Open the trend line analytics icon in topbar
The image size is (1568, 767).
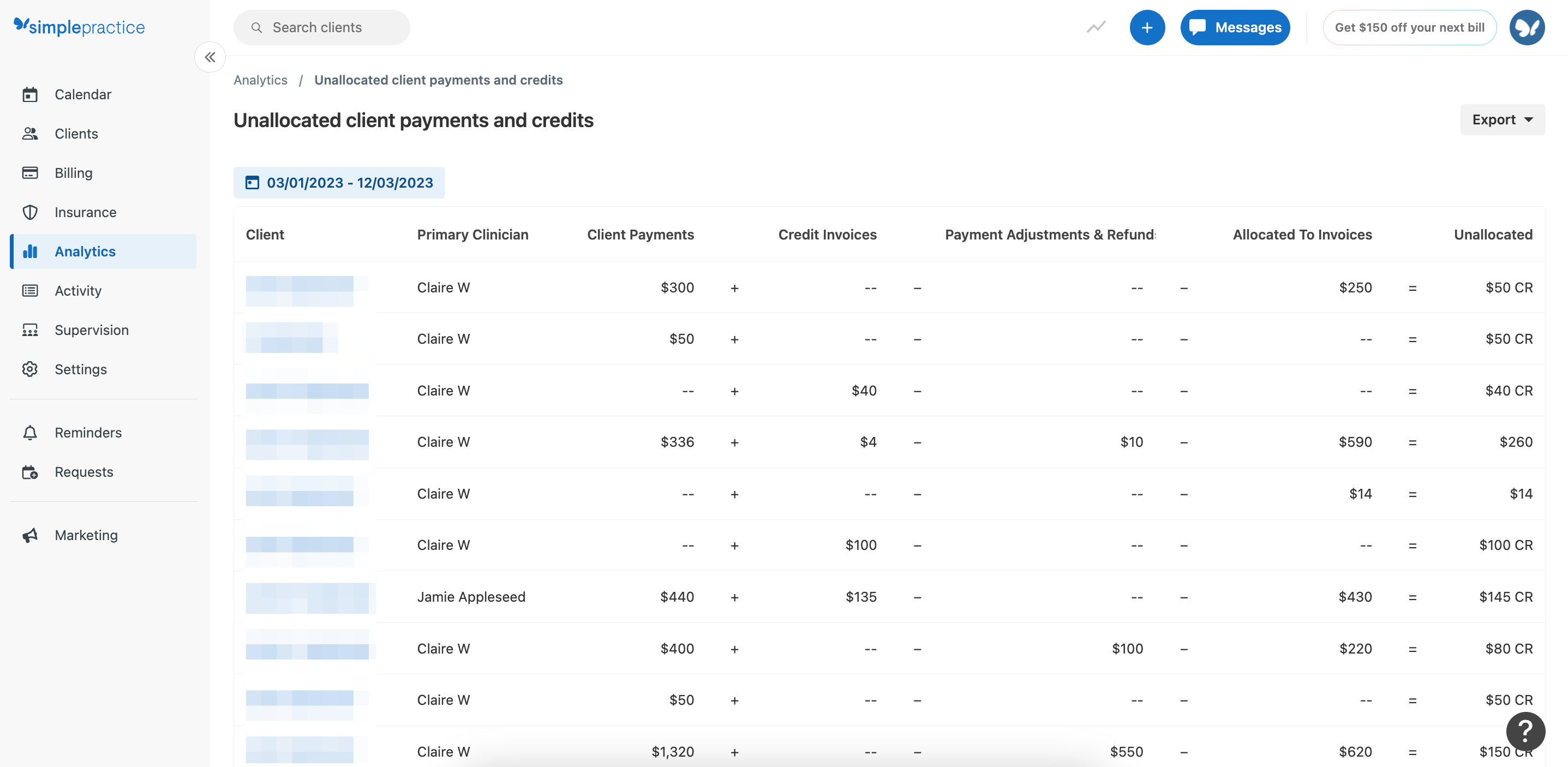coord(1096,27)
